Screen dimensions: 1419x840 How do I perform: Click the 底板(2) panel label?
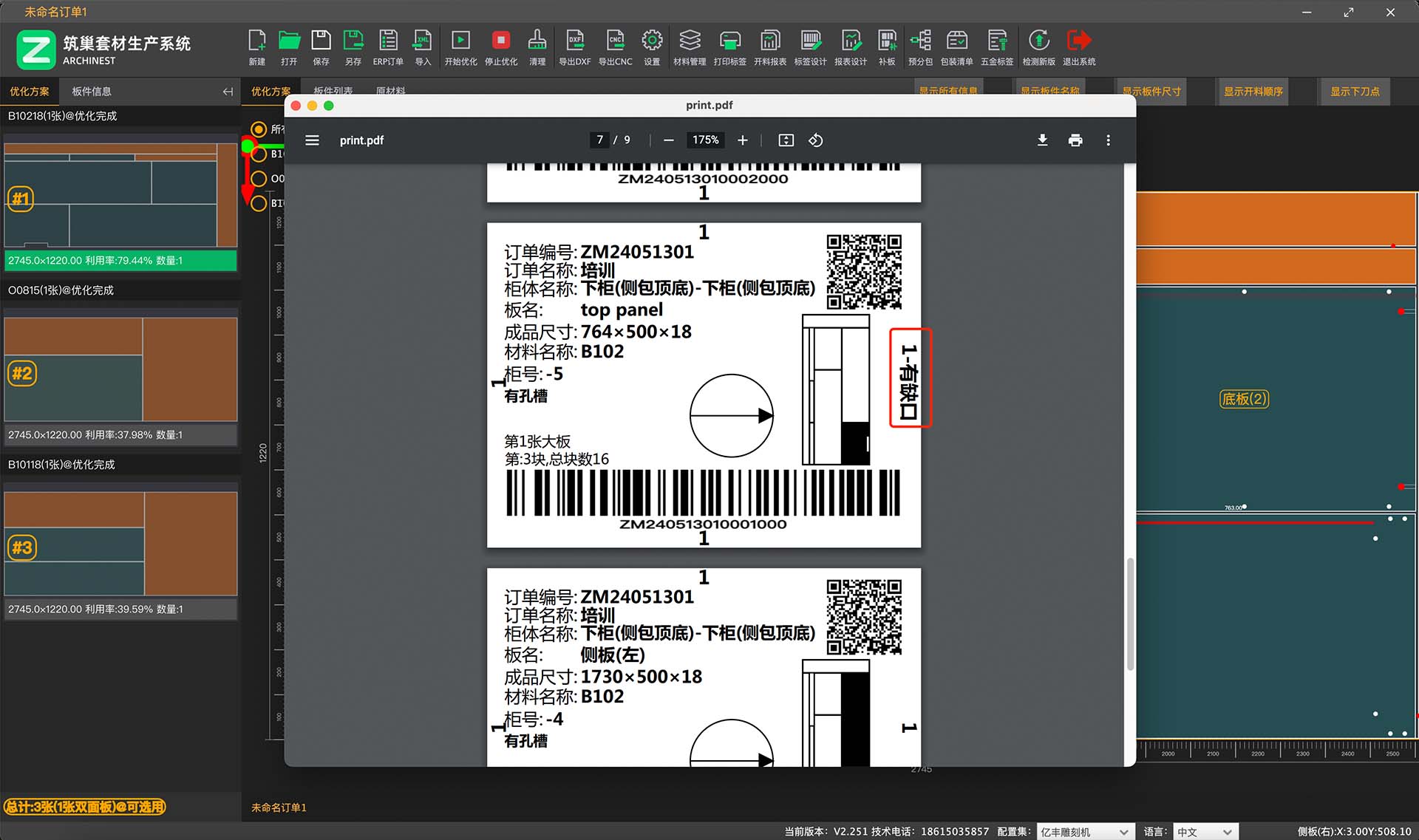[x=1244, y=399]
